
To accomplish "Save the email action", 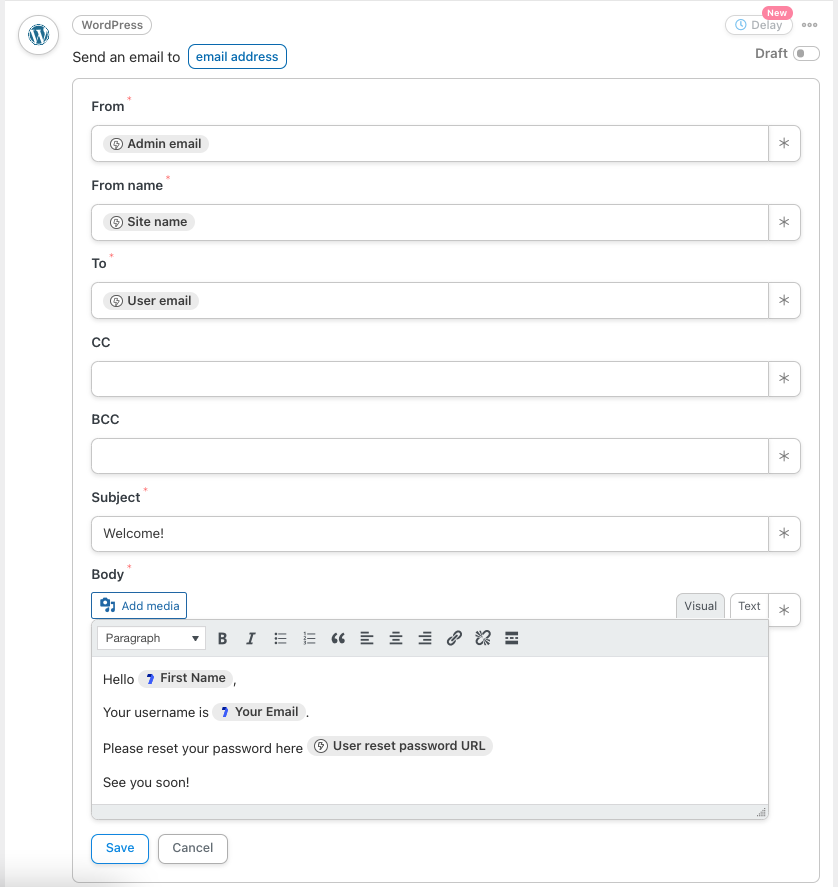I will click(120, 849).
